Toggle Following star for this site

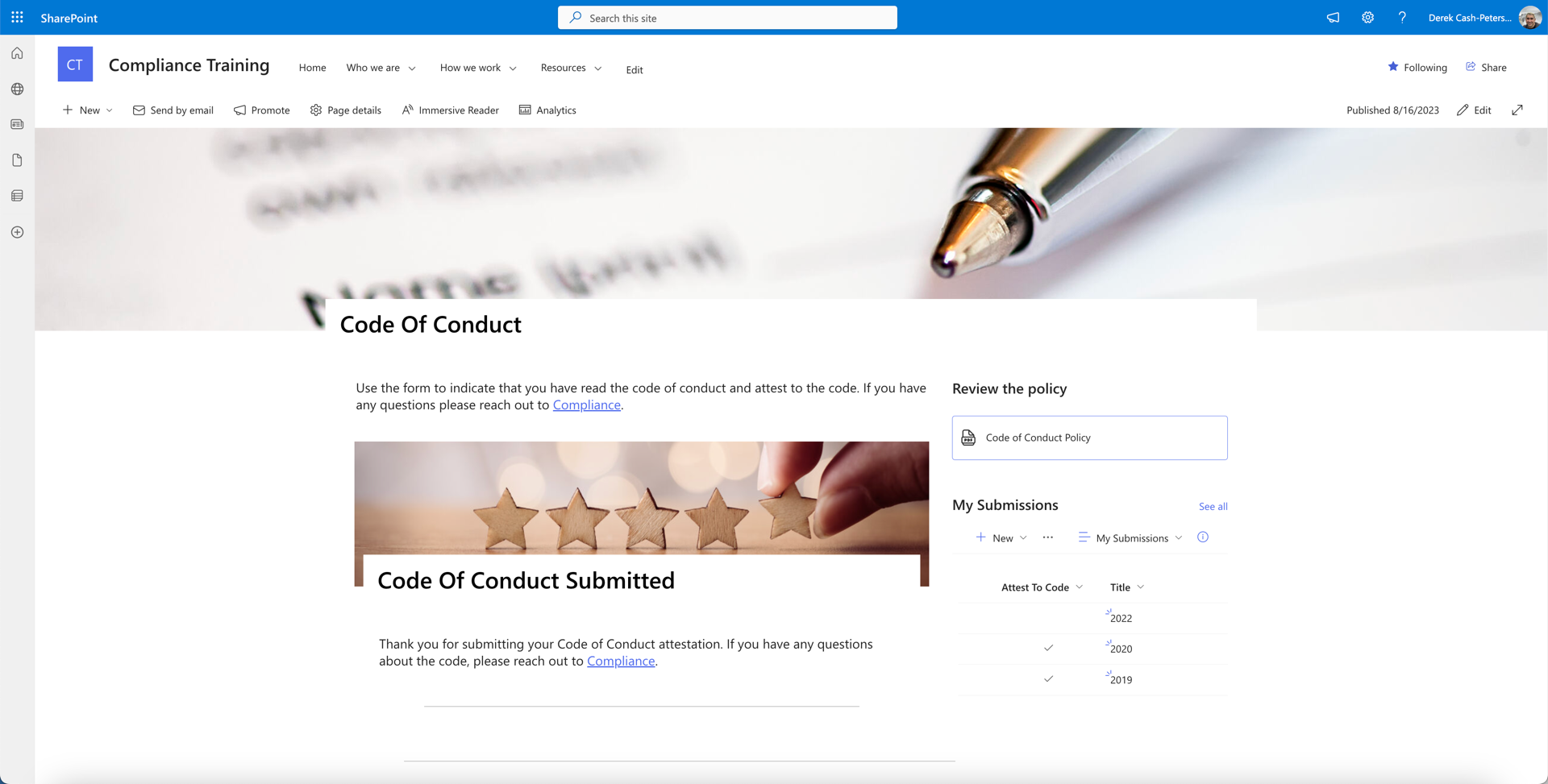[1417, 67]
